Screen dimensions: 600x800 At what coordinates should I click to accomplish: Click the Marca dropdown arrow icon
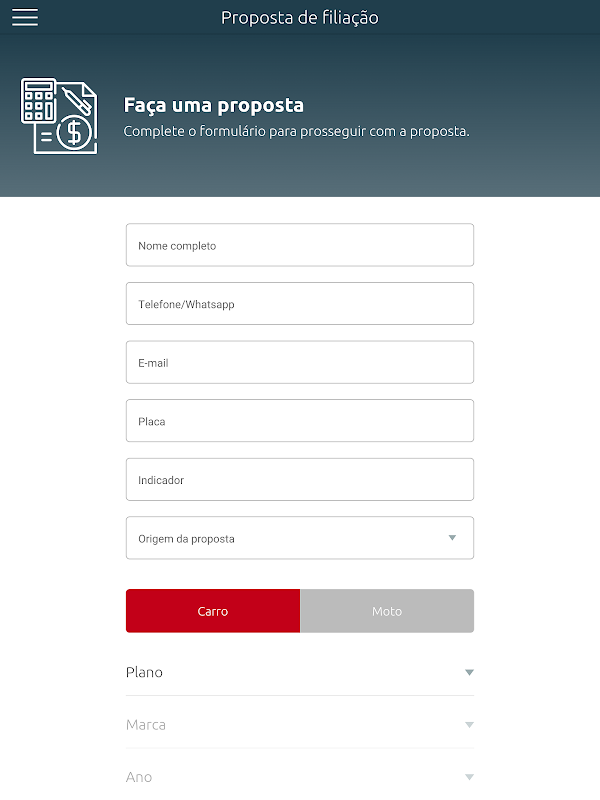point(469,725)
